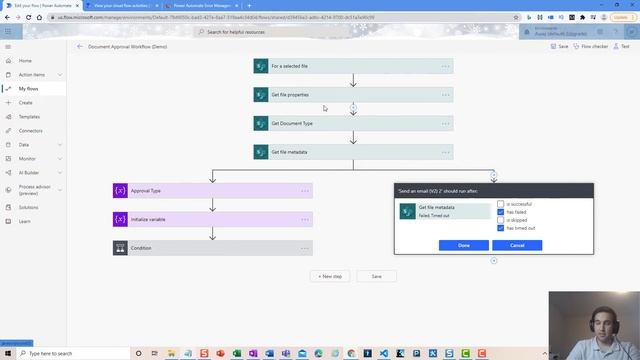The image size is (640, 360).
Task: Select Get file metadata in run after panel
Action: (x=445, y=211)
